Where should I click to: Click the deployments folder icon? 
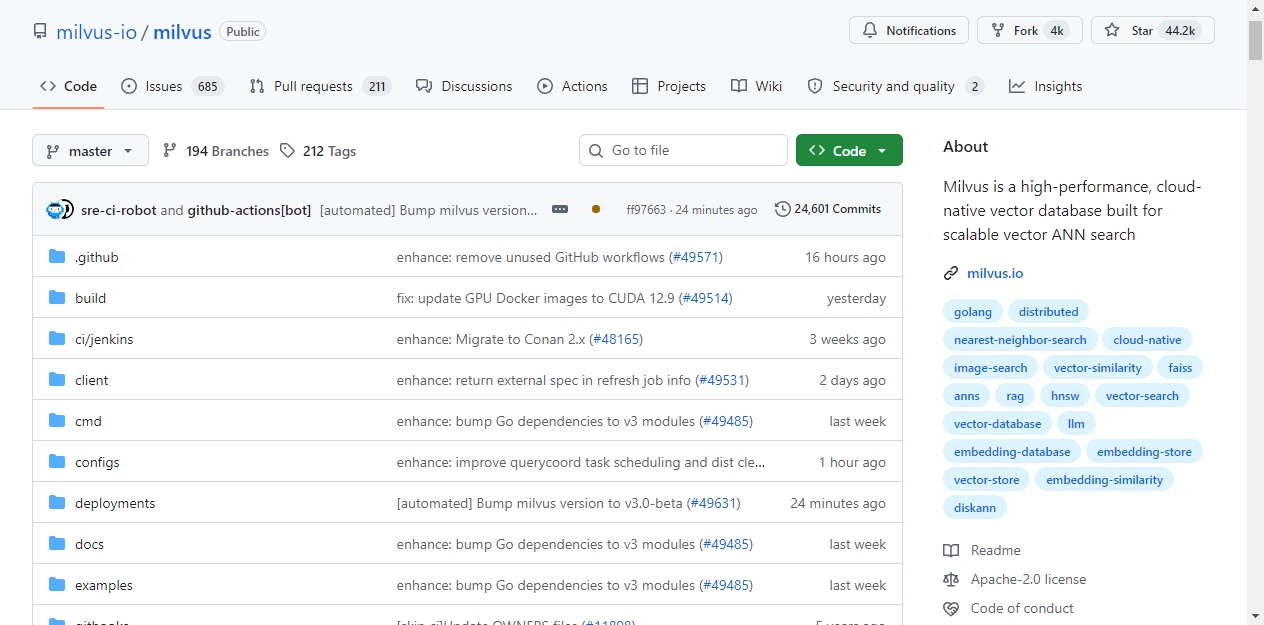click(x=57, y=503)
